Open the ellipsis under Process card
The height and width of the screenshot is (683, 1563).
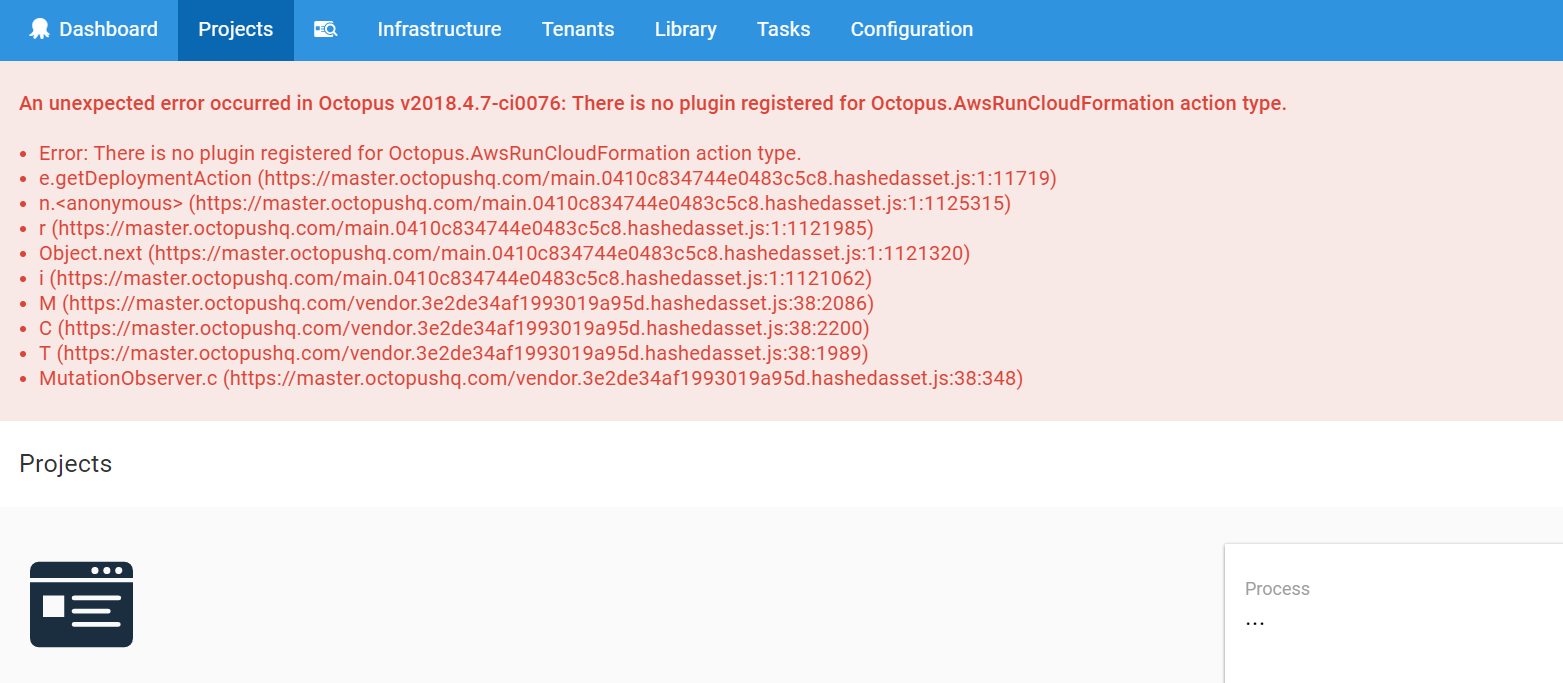[x=1255, y=621]
